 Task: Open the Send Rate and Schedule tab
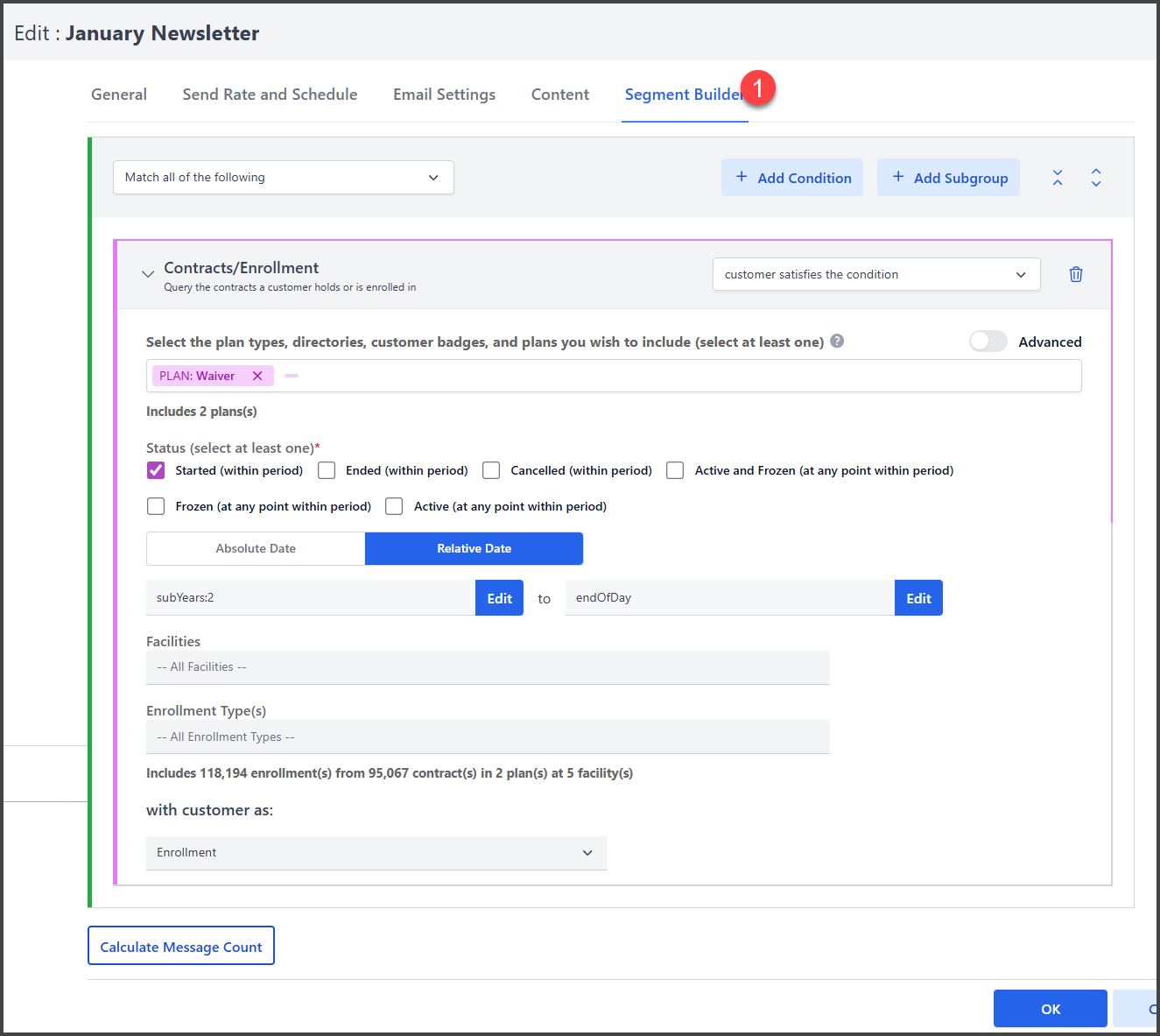pyautogui.click(x=270, y=95)
